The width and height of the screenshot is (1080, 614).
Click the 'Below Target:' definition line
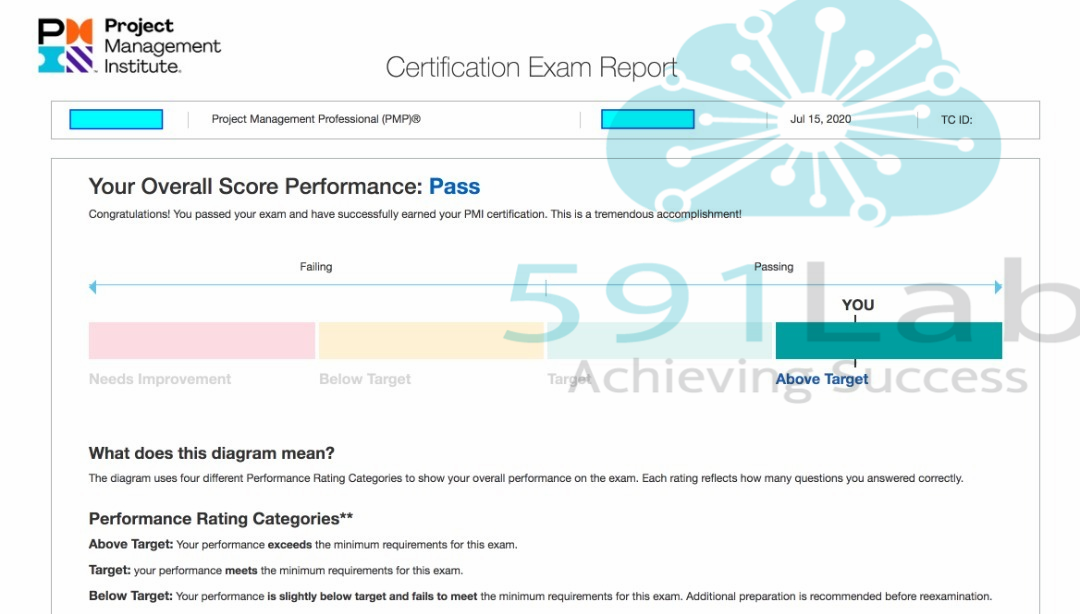[540, 596]
